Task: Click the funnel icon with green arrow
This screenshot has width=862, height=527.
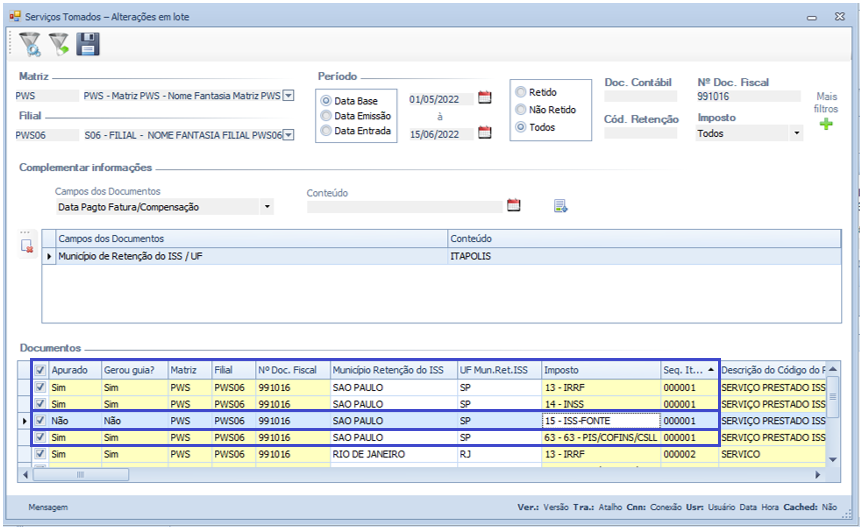Action: (59, 43)
